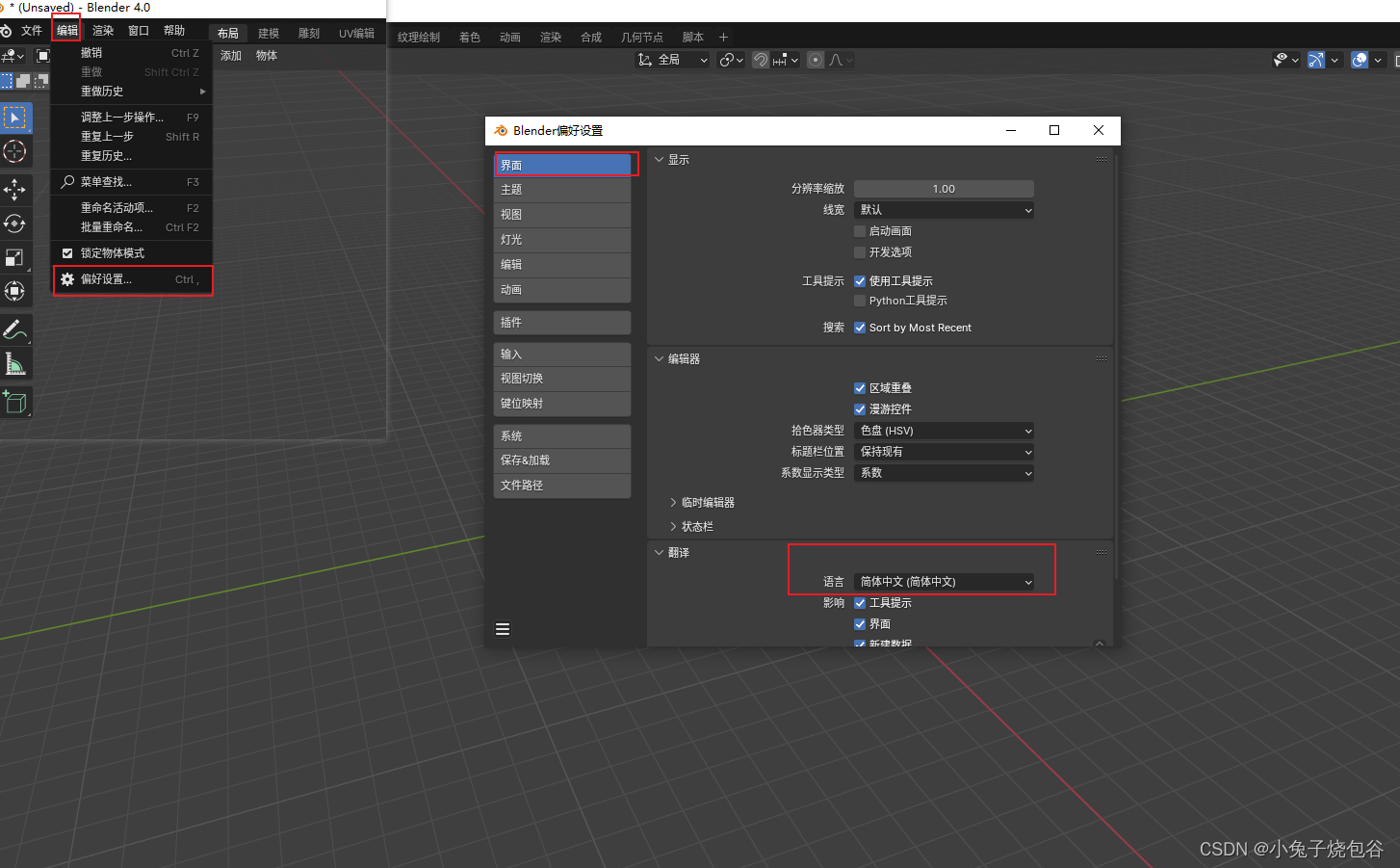Uncheck 使用工具提示 checkbox
This screenshot has height=868, width=1400.
click(x=860, y=281)
